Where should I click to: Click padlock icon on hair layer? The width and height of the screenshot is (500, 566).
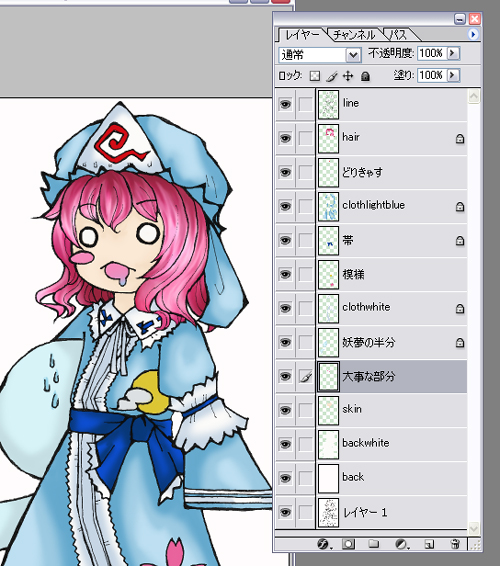click(x=460, y=138)
